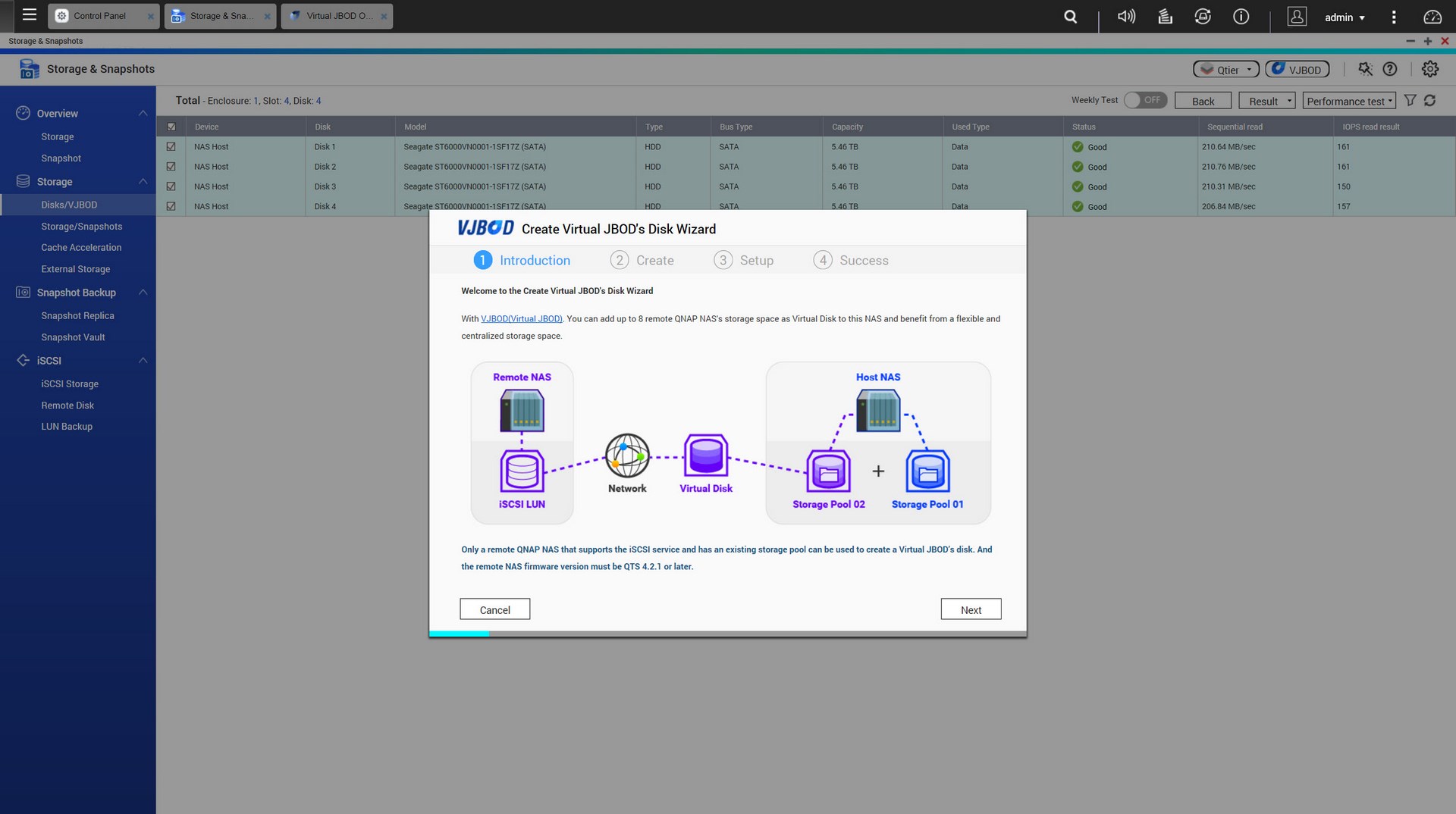Toggle the select-all checkbox in table header
The width and height of the screenshot is (1456, 814).
[x=171, y=127]
